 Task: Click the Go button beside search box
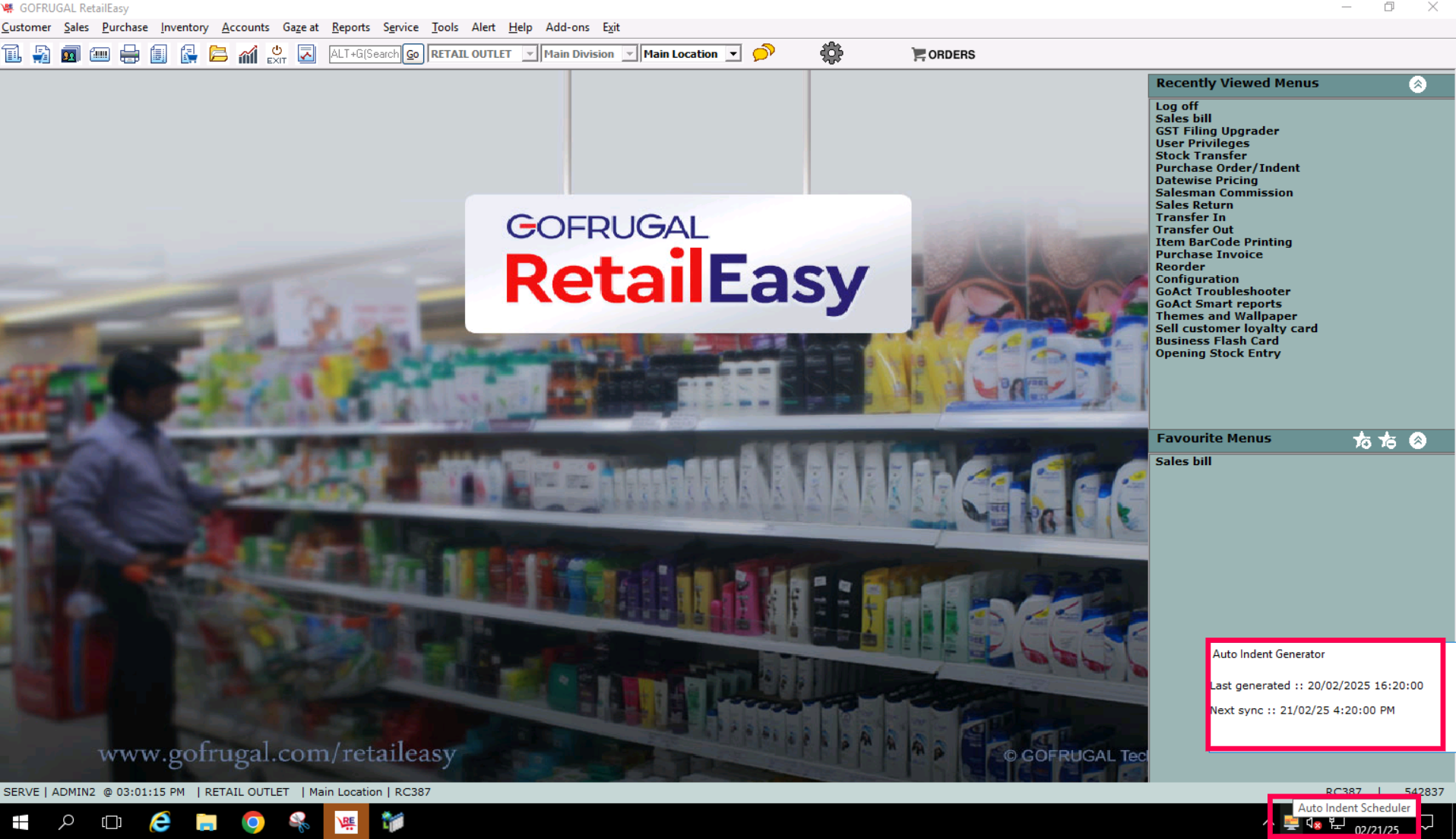(x=413, y=54)
